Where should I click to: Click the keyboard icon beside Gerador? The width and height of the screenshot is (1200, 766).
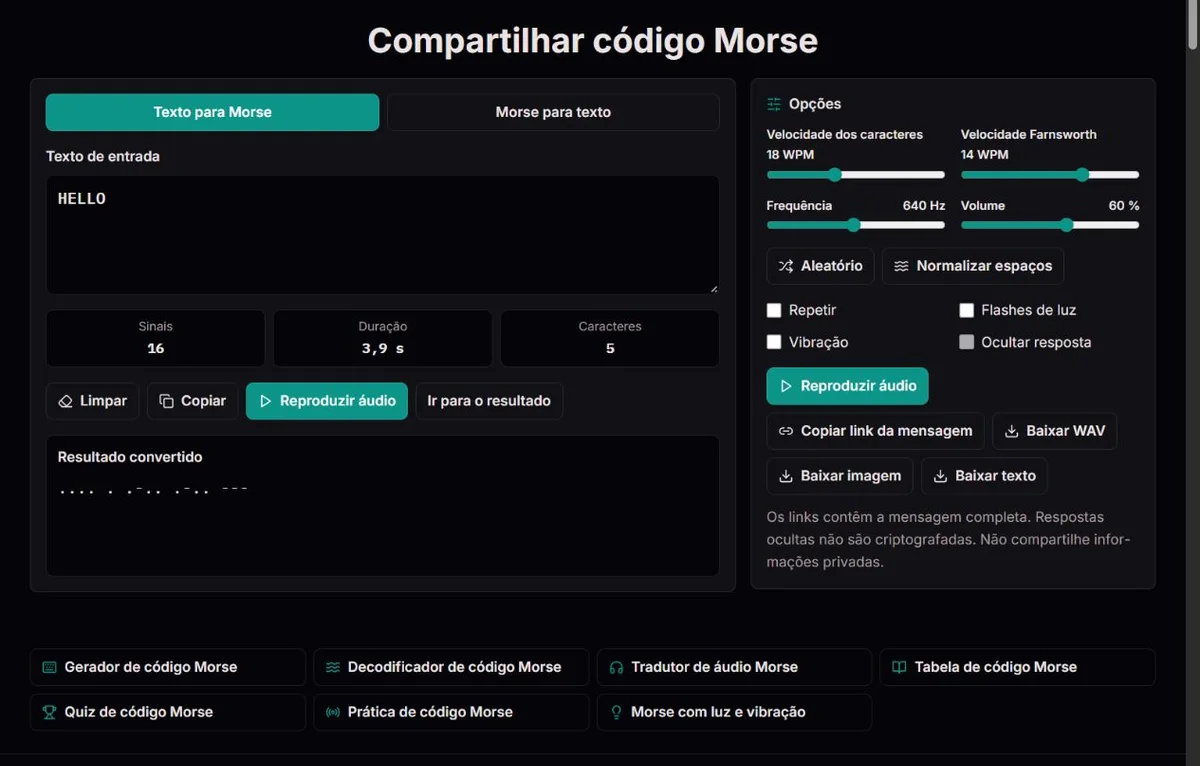click(49, 667)
